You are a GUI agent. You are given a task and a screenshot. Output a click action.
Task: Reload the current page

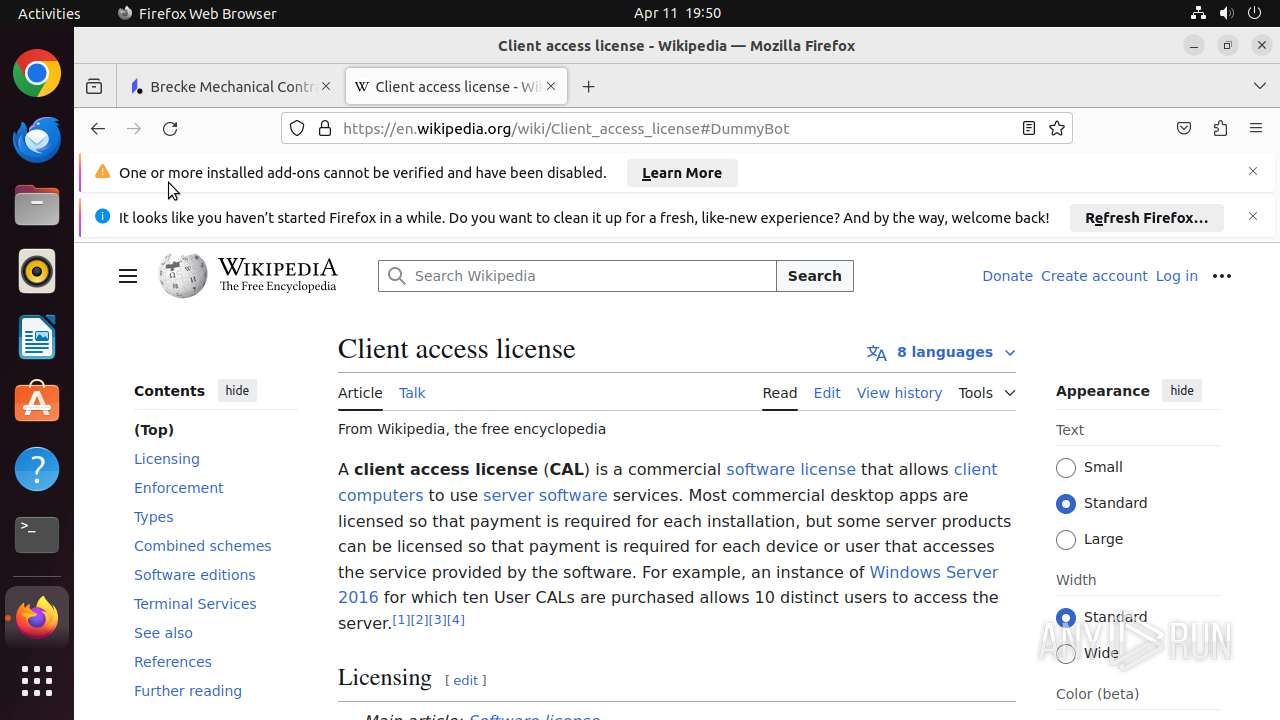coord(170,129)
